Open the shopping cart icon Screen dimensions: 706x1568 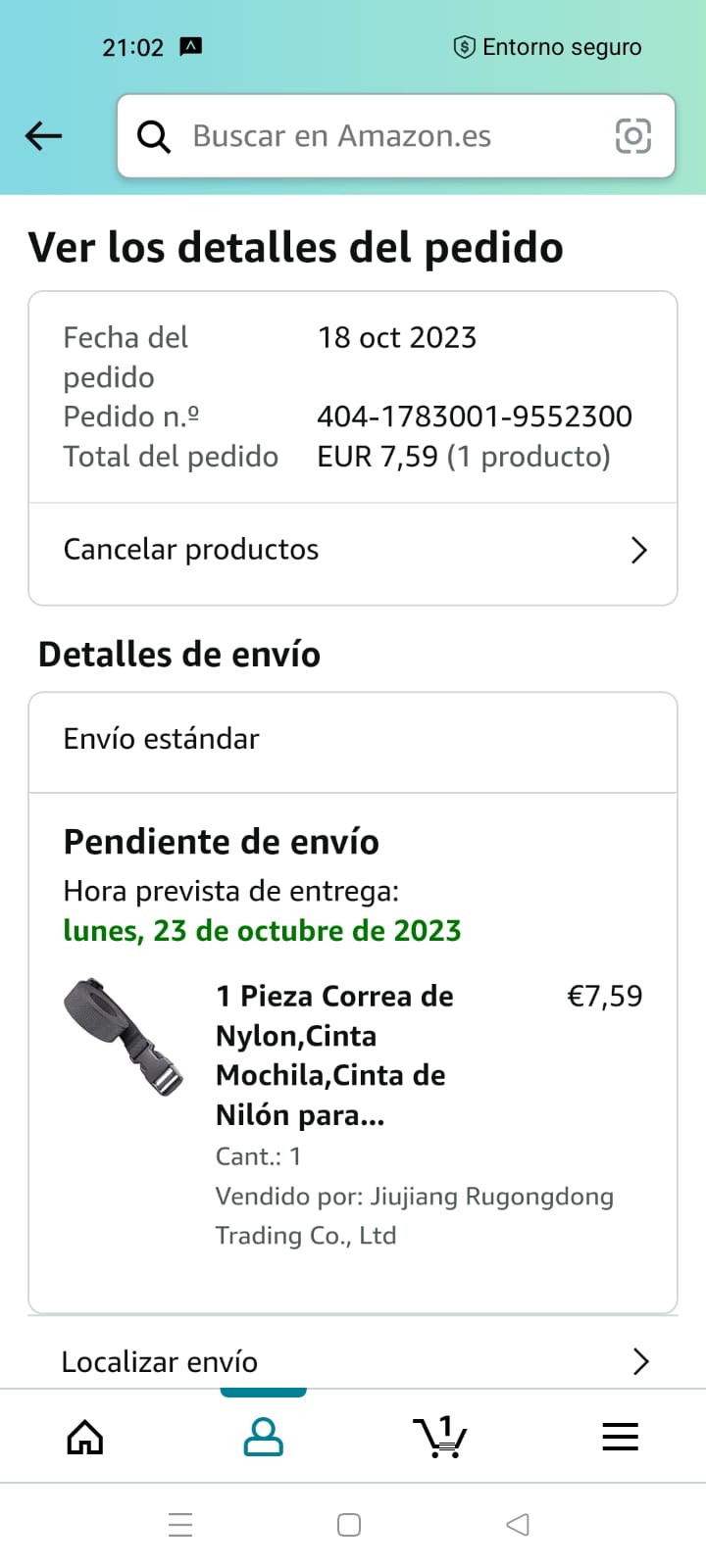[440, 1437]
